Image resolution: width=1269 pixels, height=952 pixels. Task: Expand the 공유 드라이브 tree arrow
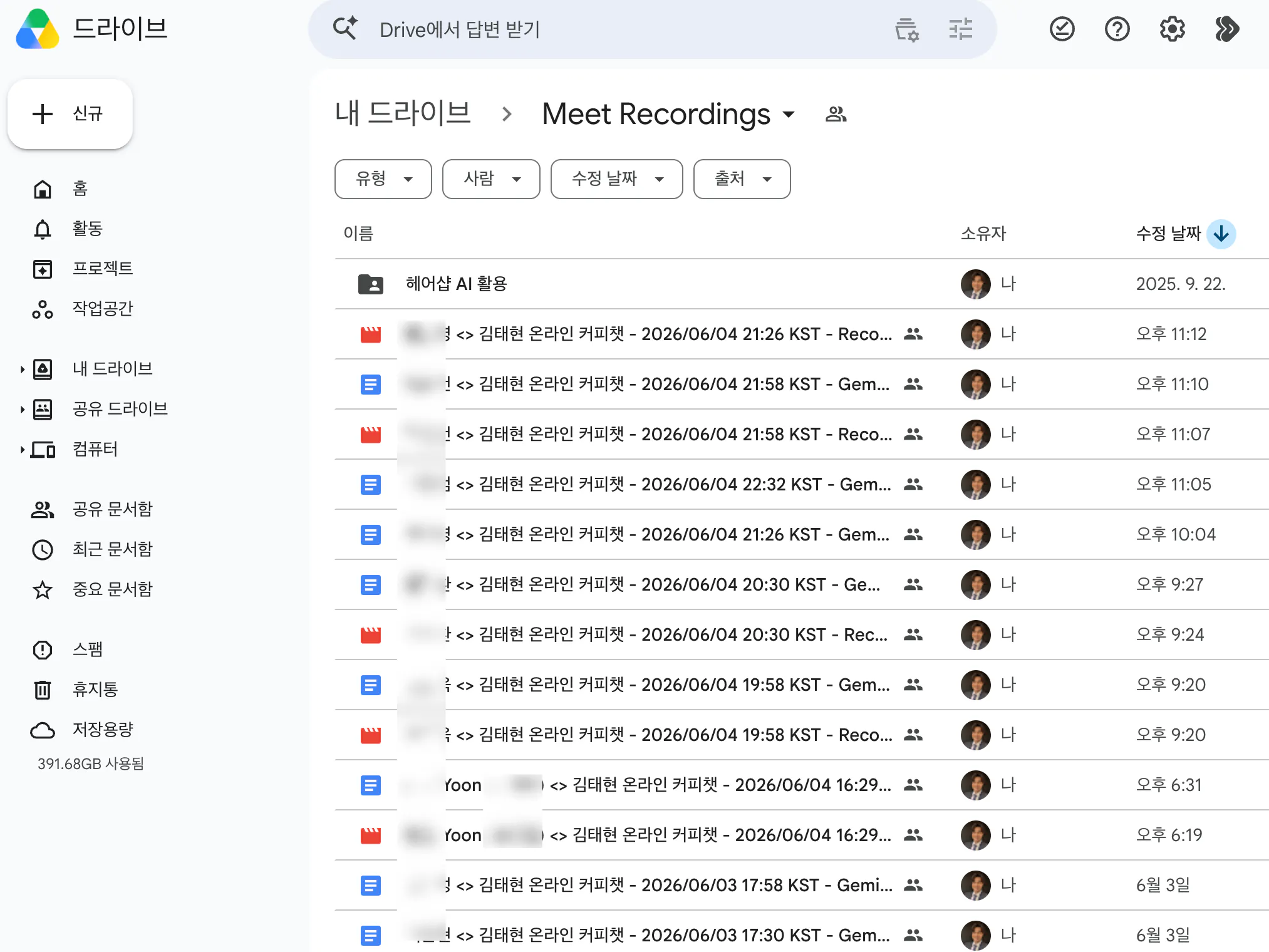[22, 409]
